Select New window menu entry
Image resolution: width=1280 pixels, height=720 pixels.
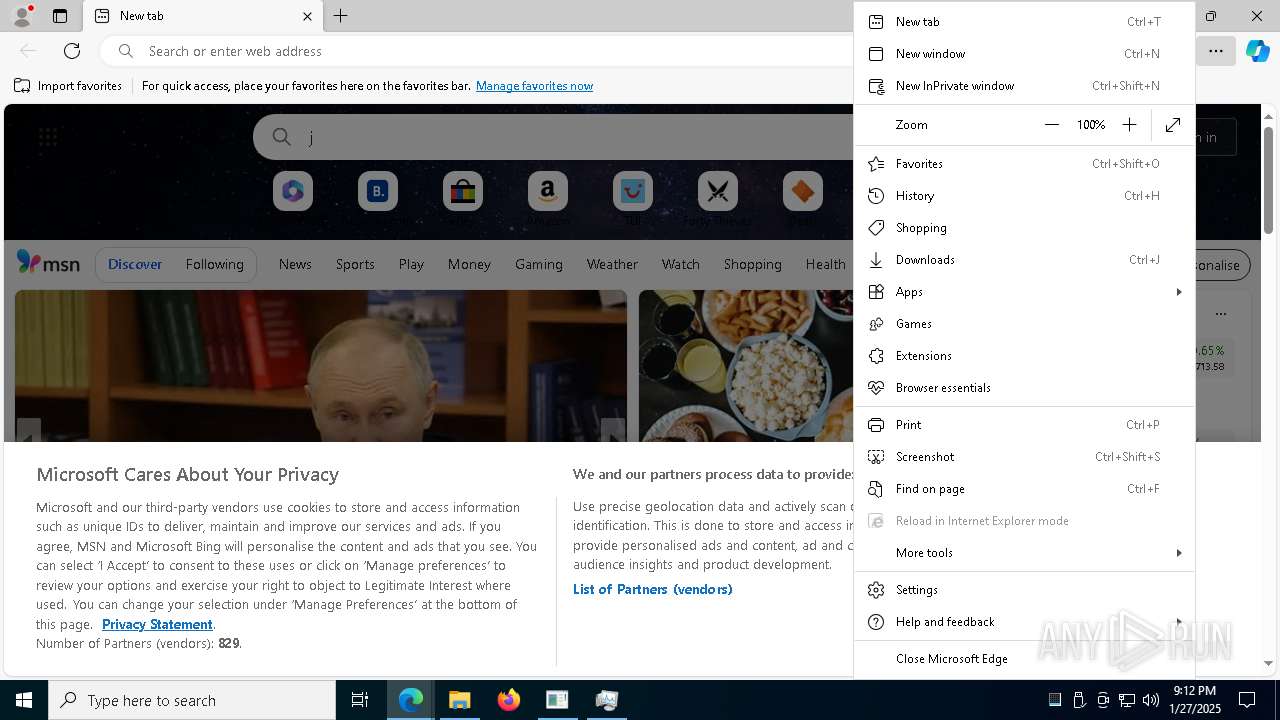click(x=1025, y=54)
